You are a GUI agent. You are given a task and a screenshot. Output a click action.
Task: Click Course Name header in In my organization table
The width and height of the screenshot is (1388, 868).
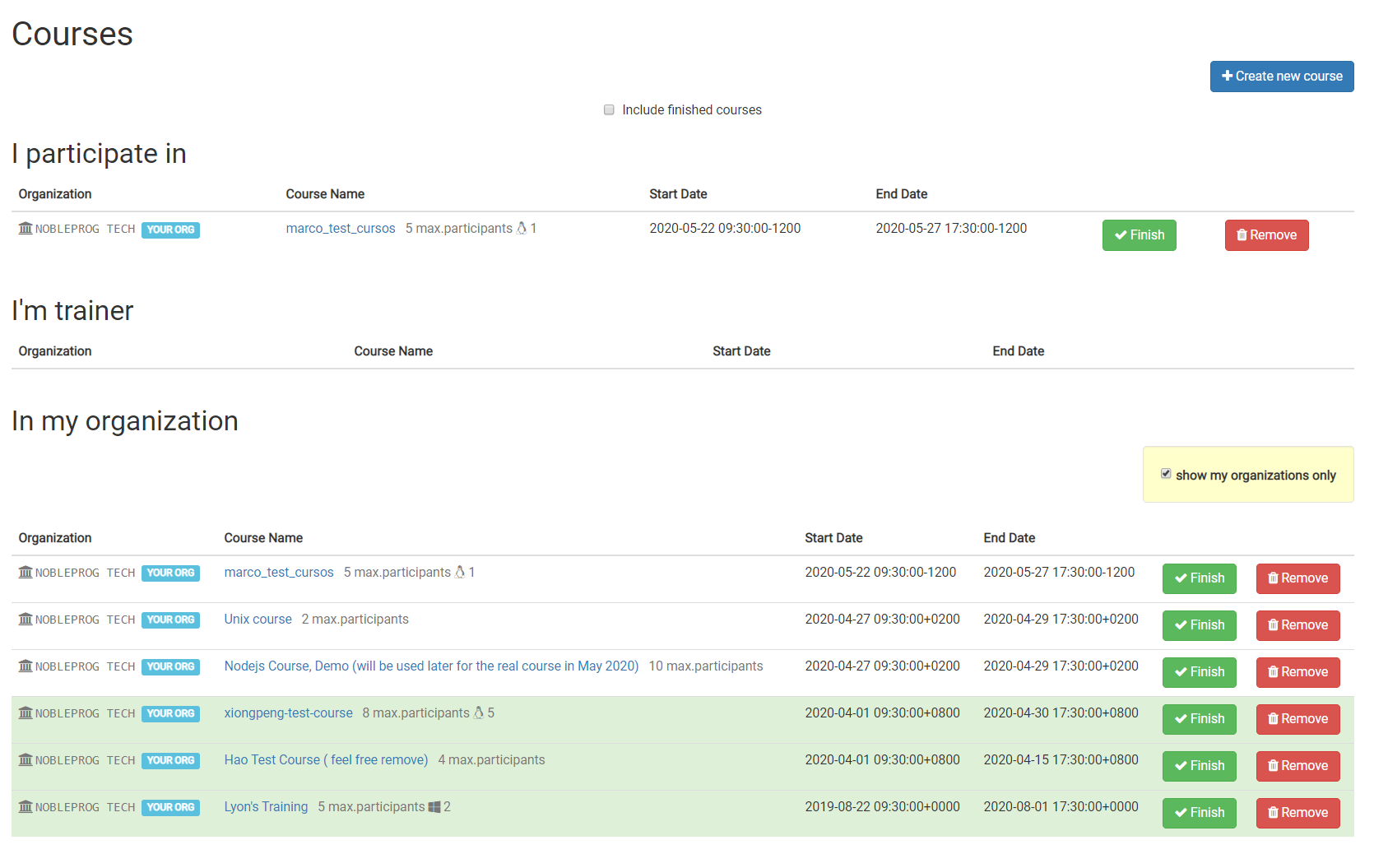tap(263, 538)
